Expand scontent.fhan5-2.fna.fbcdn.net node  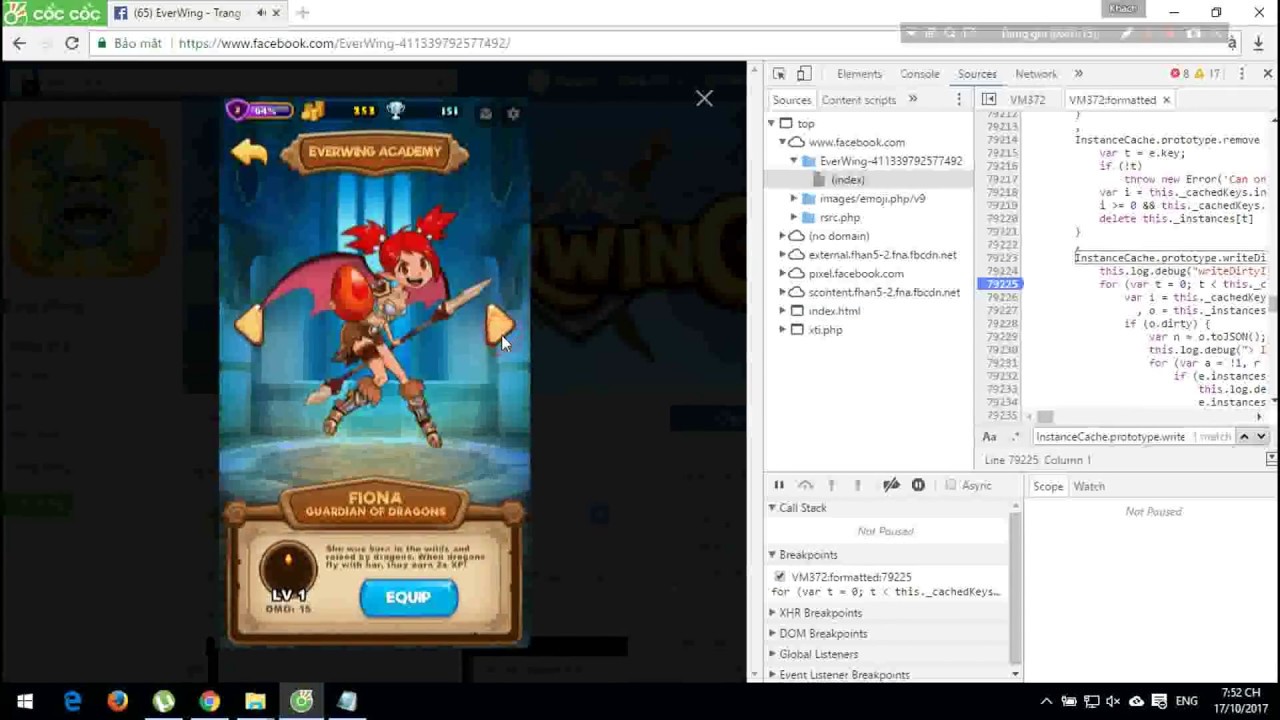pos(783,292)
